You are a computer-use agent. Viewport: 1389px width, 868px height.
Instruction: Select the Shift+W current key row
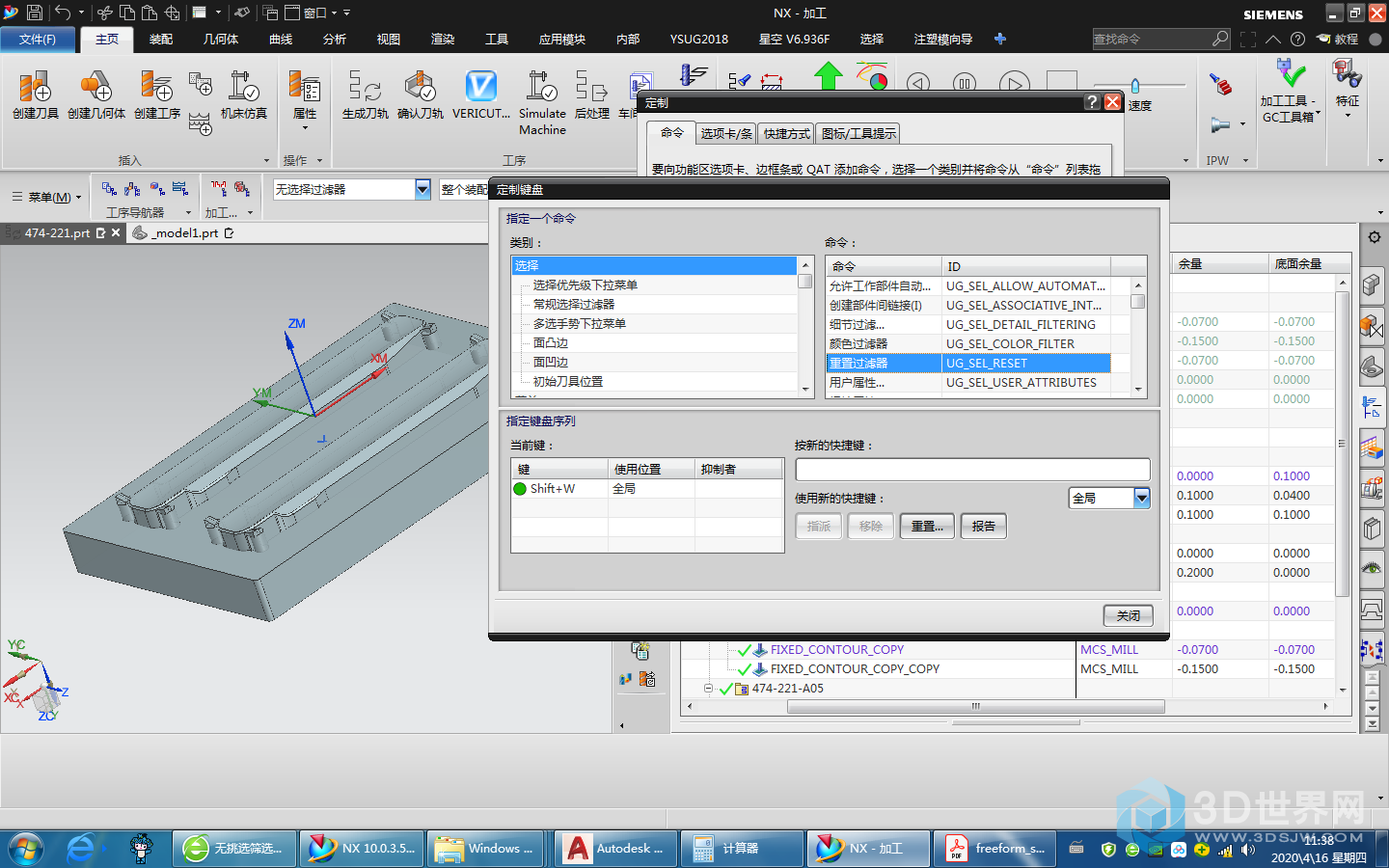646,489
